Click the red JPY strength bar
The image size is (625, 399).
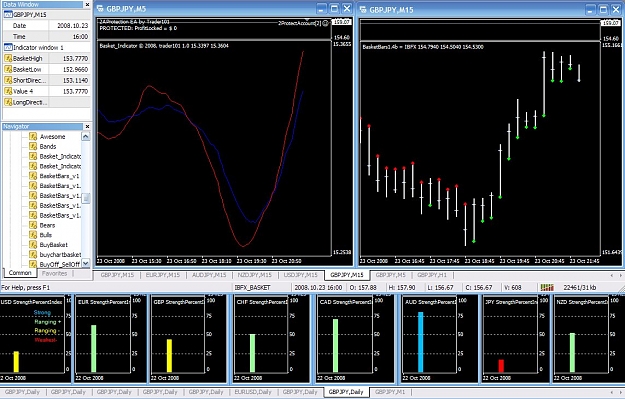pyautogui.click(x=501, y=366)
